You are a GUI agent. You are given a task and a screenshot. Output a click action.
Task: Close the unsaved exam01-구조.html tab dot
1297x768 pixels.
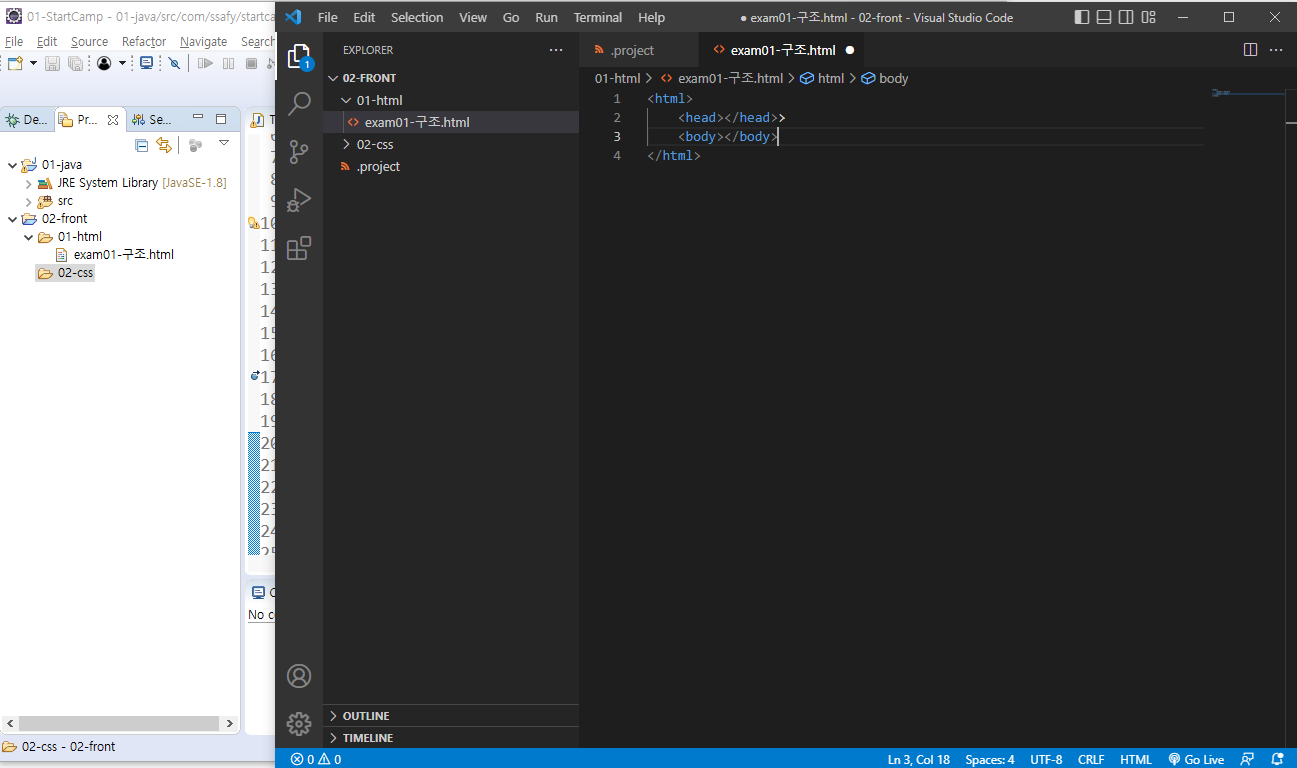point(849,50)
